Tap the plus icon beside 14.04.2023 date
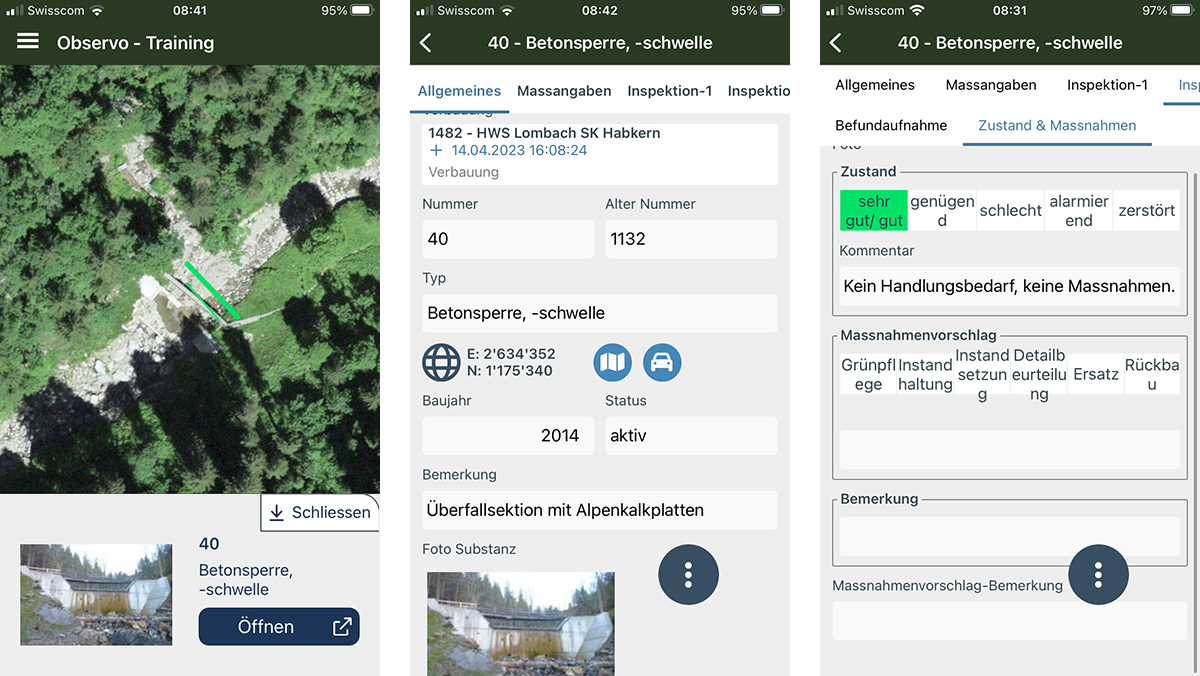The width and height of the screenshot is (1200, 676). pyautogui.click(x=436, y=150)
